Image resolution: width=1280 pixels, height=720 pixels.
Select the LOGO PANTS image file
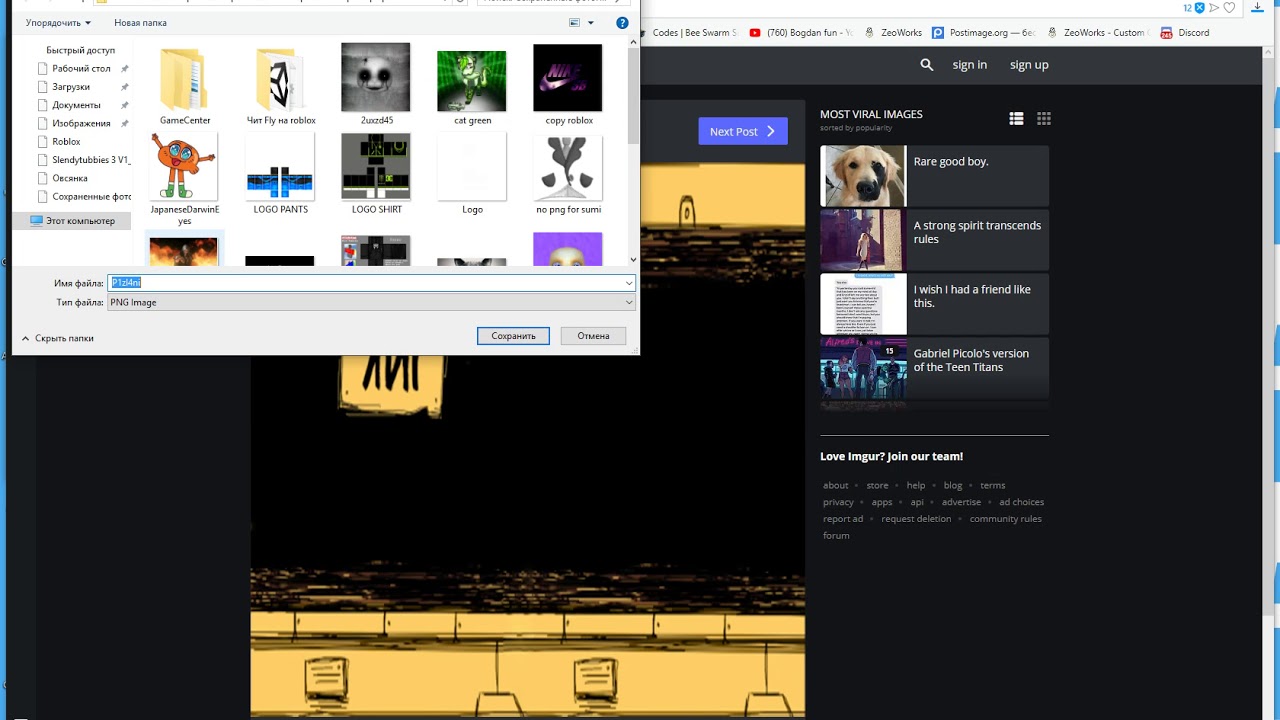[x=281, y=173]
